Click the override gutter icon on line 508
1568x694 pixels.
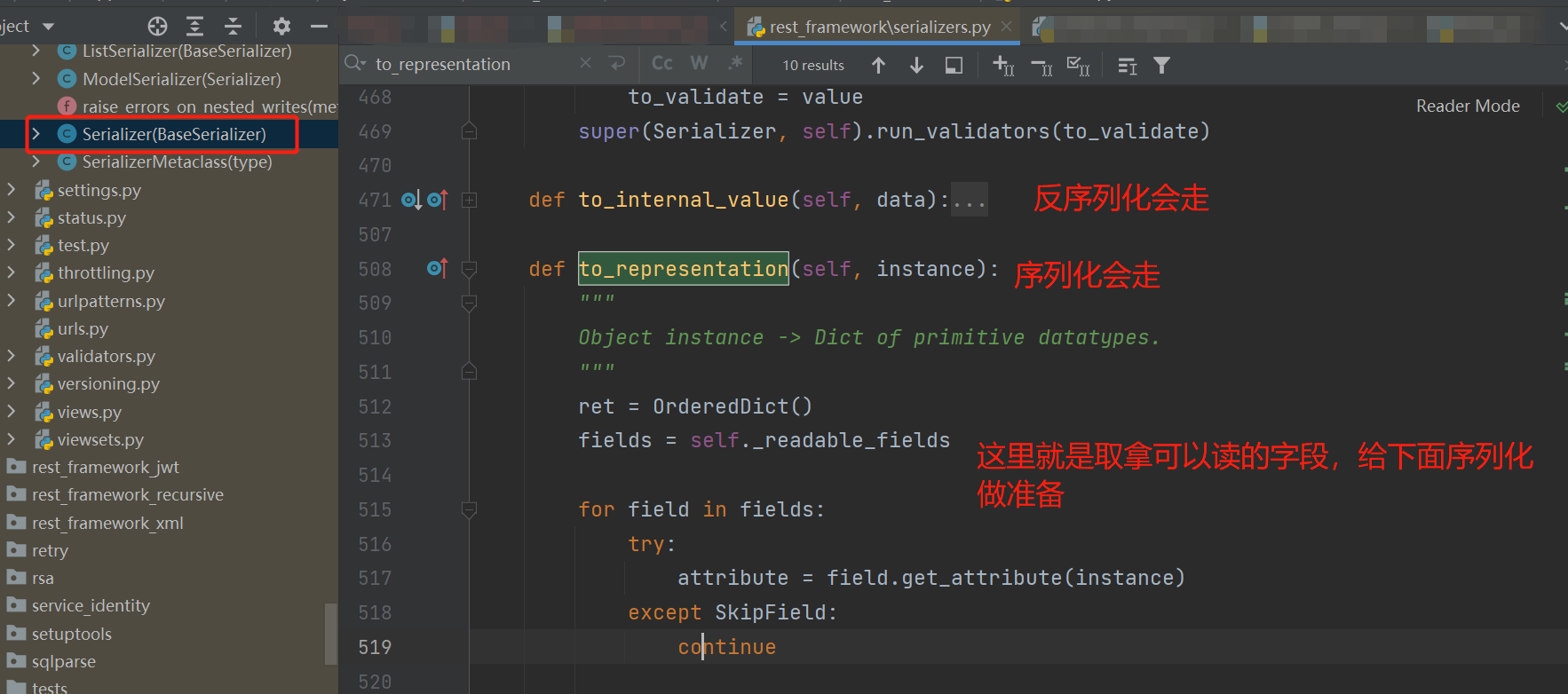[x=438, y=268]
